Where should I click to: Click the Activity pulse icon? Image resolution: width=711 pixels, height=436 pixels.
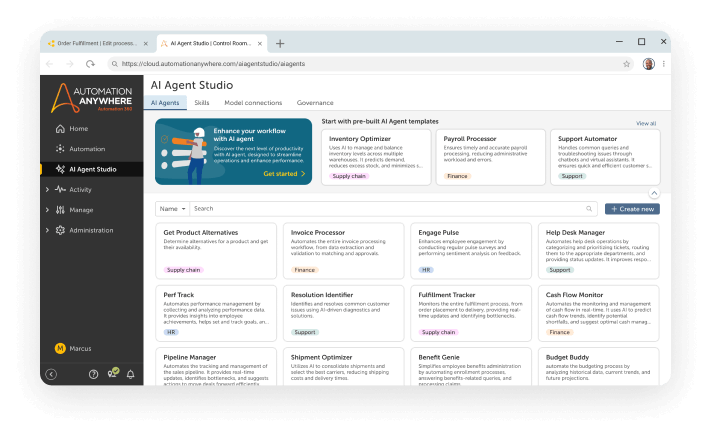(x=60, y=189)
